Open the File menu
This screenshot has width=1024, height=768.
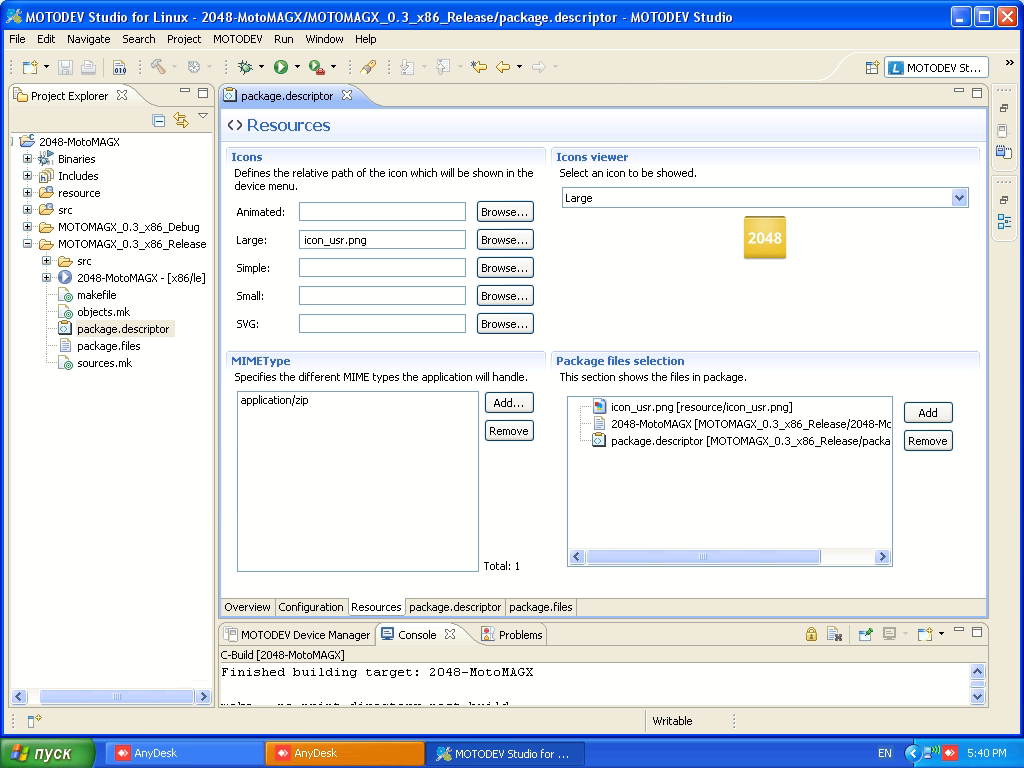pos(17,39)
